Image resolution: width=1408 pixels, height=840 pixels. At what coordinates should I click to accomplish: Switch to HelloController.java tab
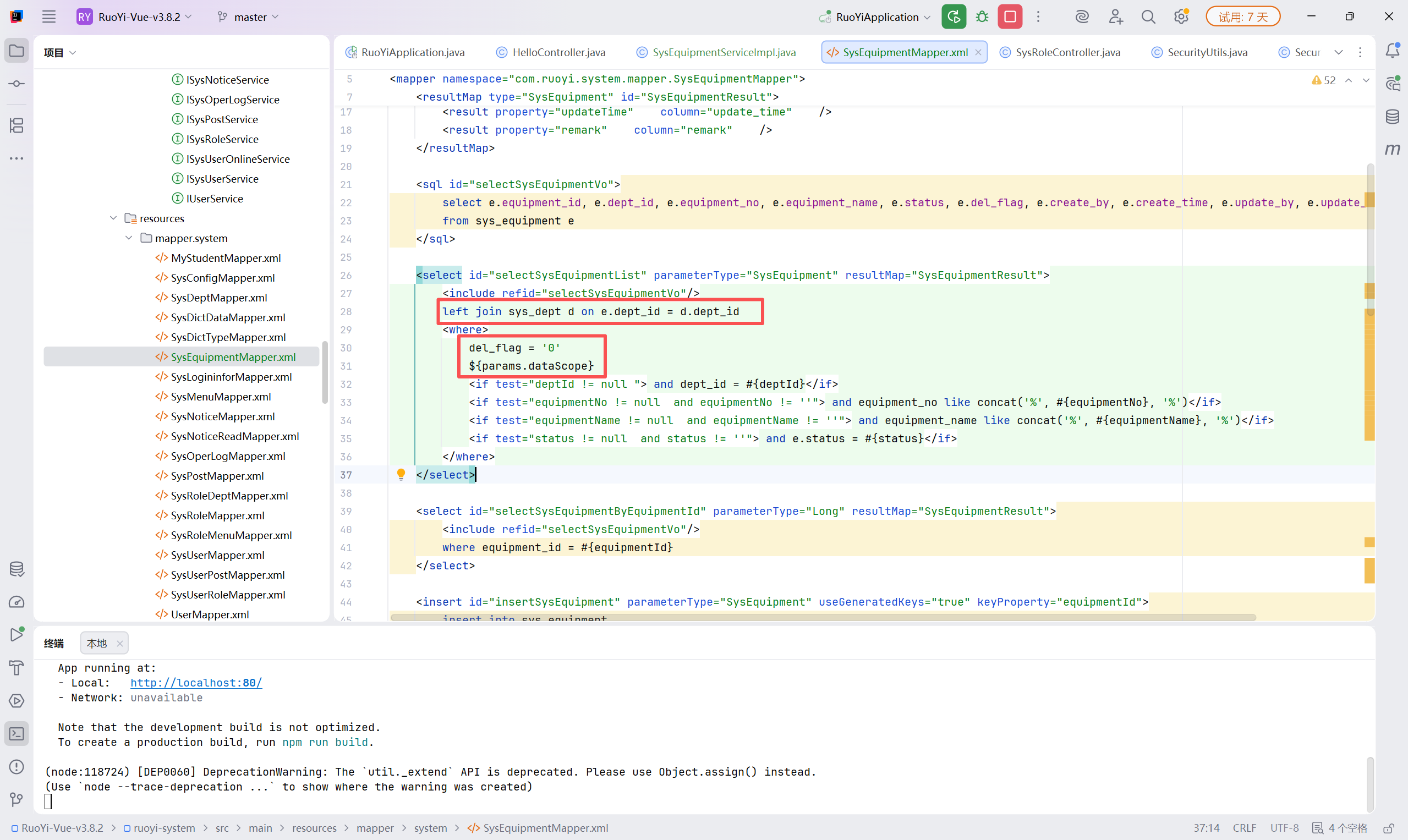click(551, 52)
